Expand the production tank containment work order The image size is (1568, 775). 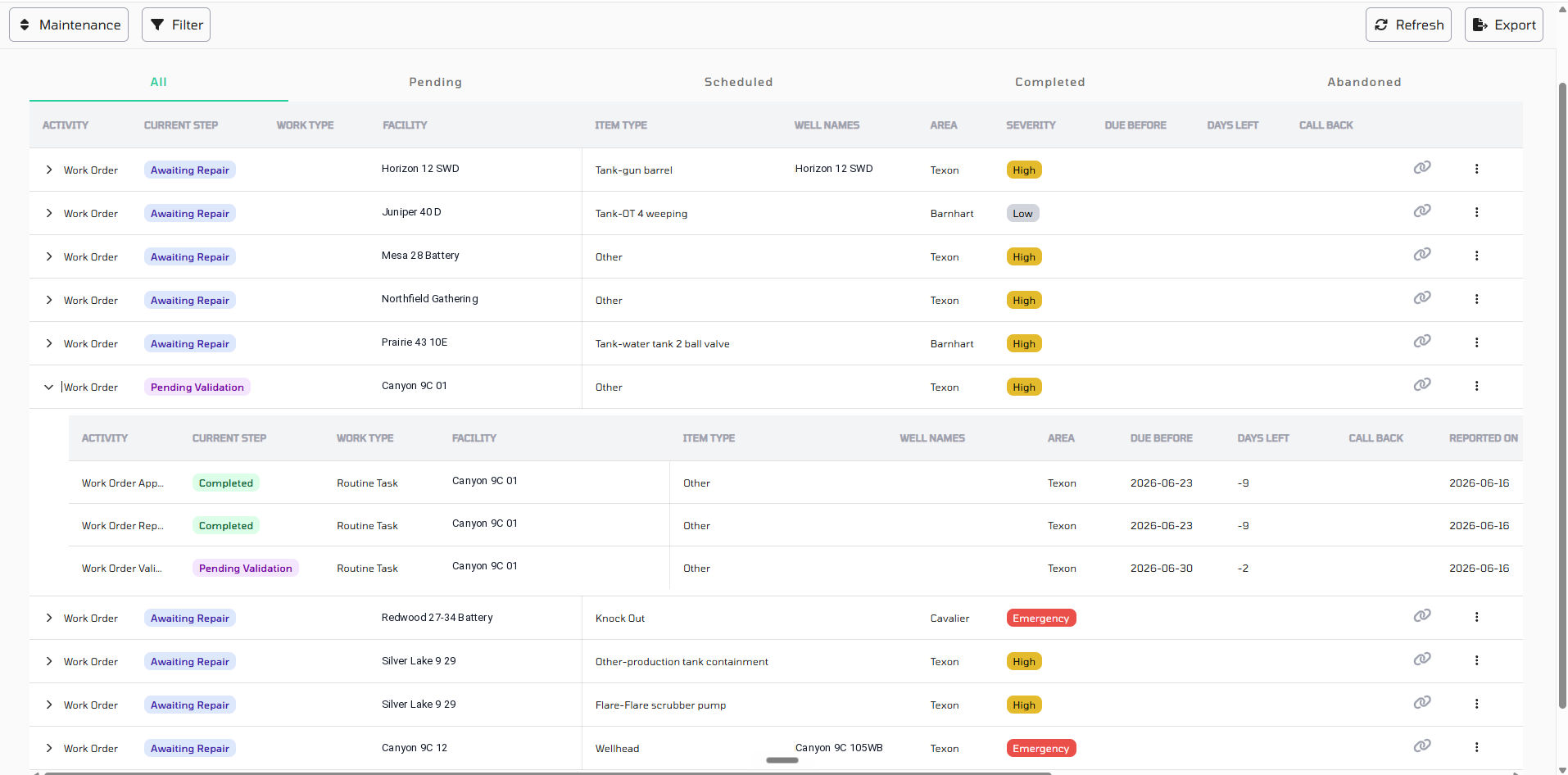(x=49, y=661)
